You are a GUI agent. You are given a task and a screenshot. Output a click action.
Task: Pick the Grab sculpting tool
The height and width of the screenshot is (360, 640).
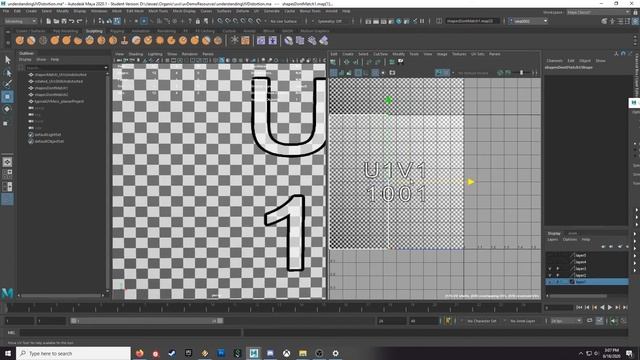point(55,40)
